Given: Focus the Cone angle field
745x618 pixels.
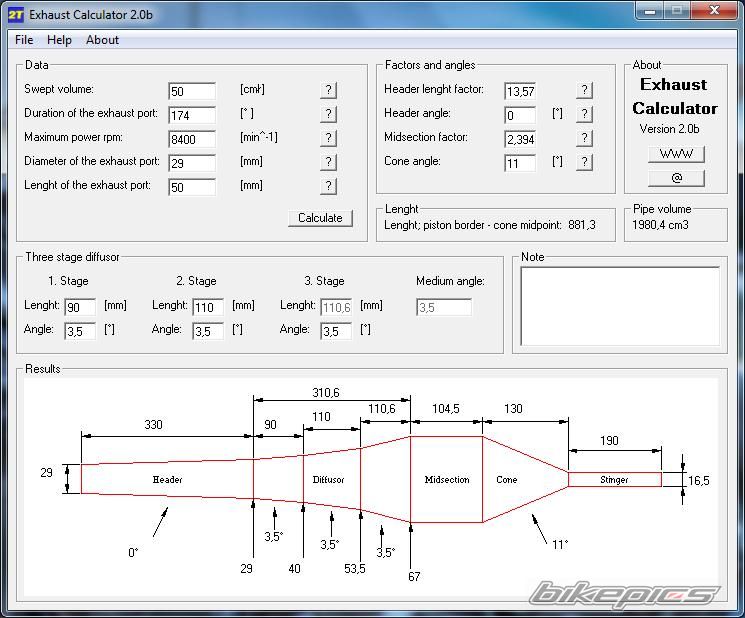Looking at the screenshot, I should (x=520, y=163).
